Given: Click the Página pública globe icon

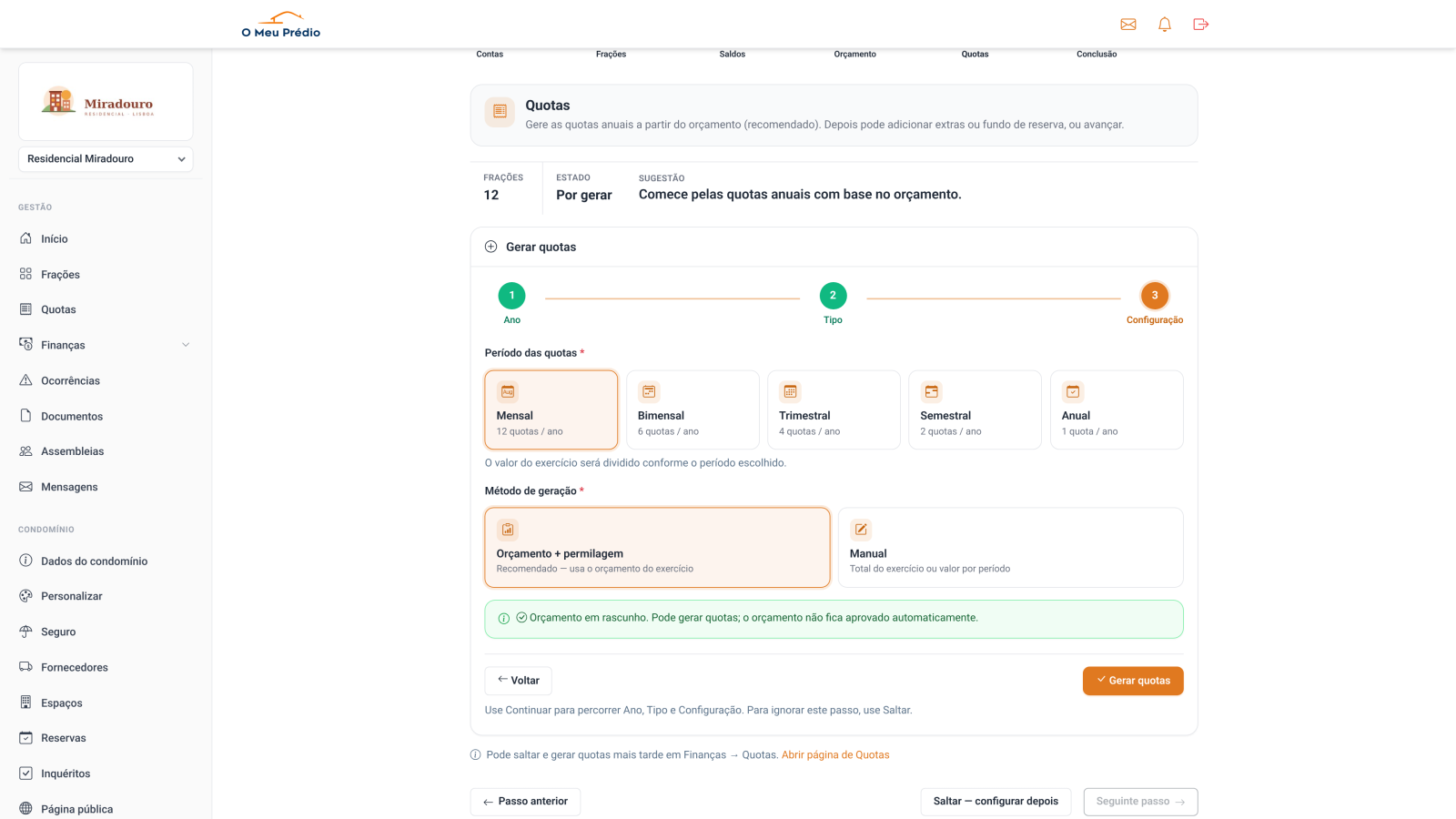Looking at the screenshot, I should coord(25,809).
